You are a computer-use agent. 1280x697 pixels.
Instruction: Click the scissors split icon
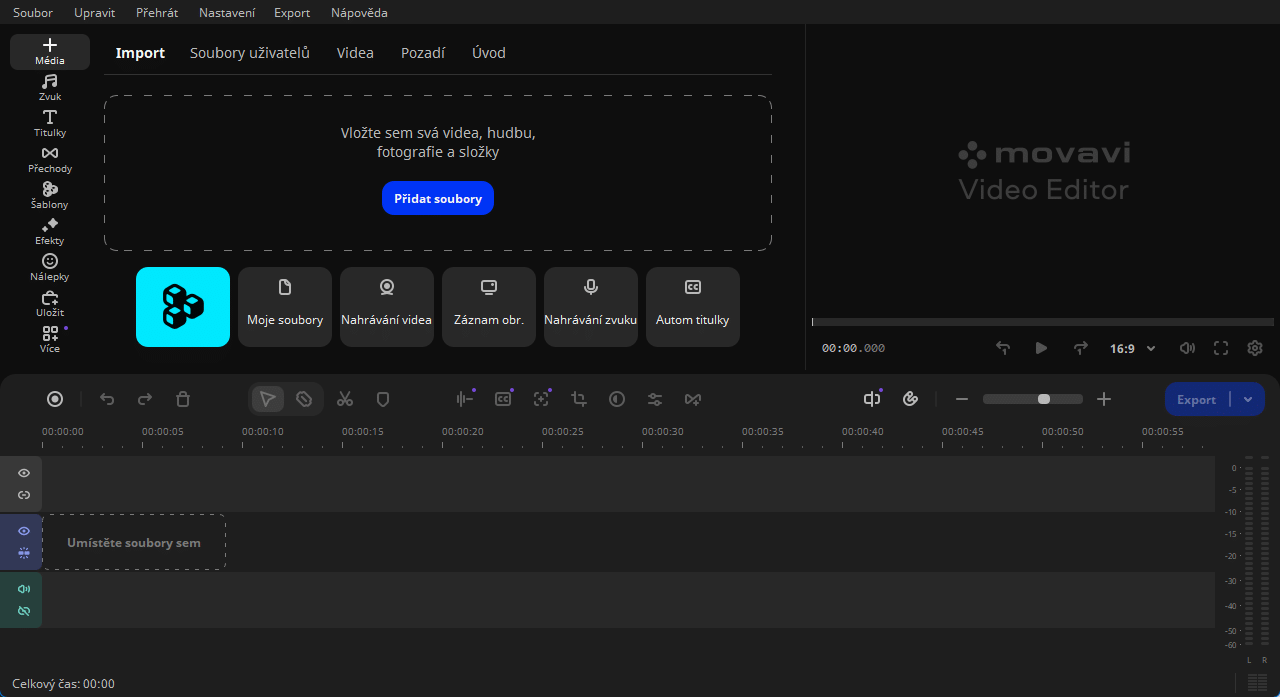pyautogui.click(x=345, y=399)
